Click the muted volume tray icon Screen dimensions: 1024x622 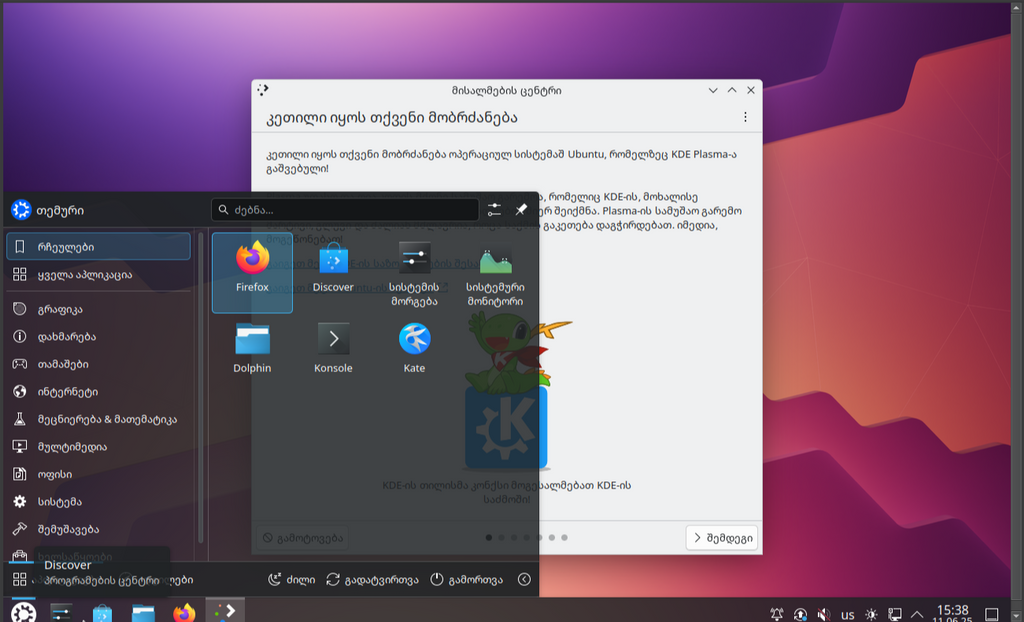(824, 614)
